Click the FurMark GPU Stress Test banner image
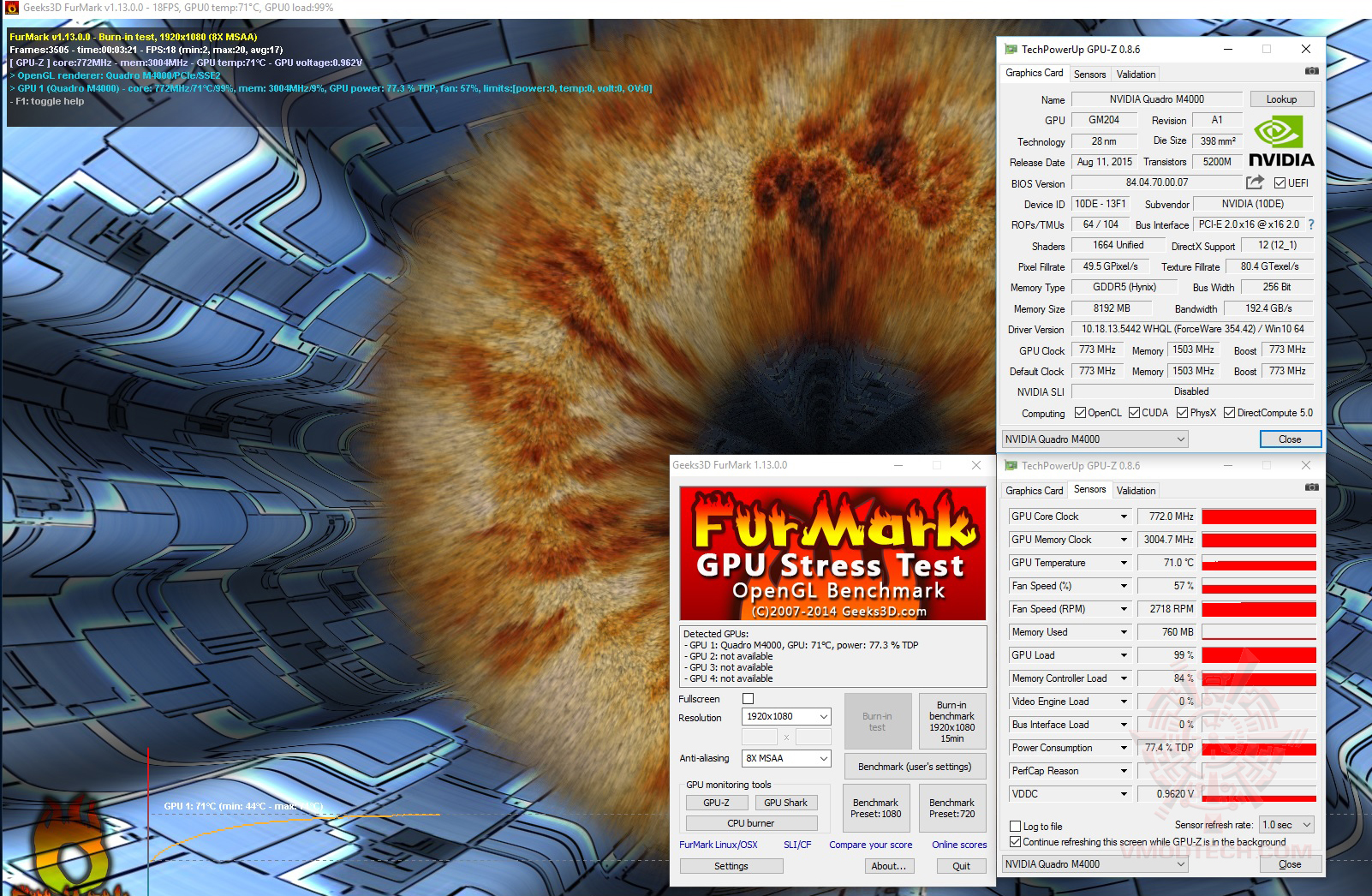The height and width of the screenshot is (896, 1372). [x=832, y=553]
